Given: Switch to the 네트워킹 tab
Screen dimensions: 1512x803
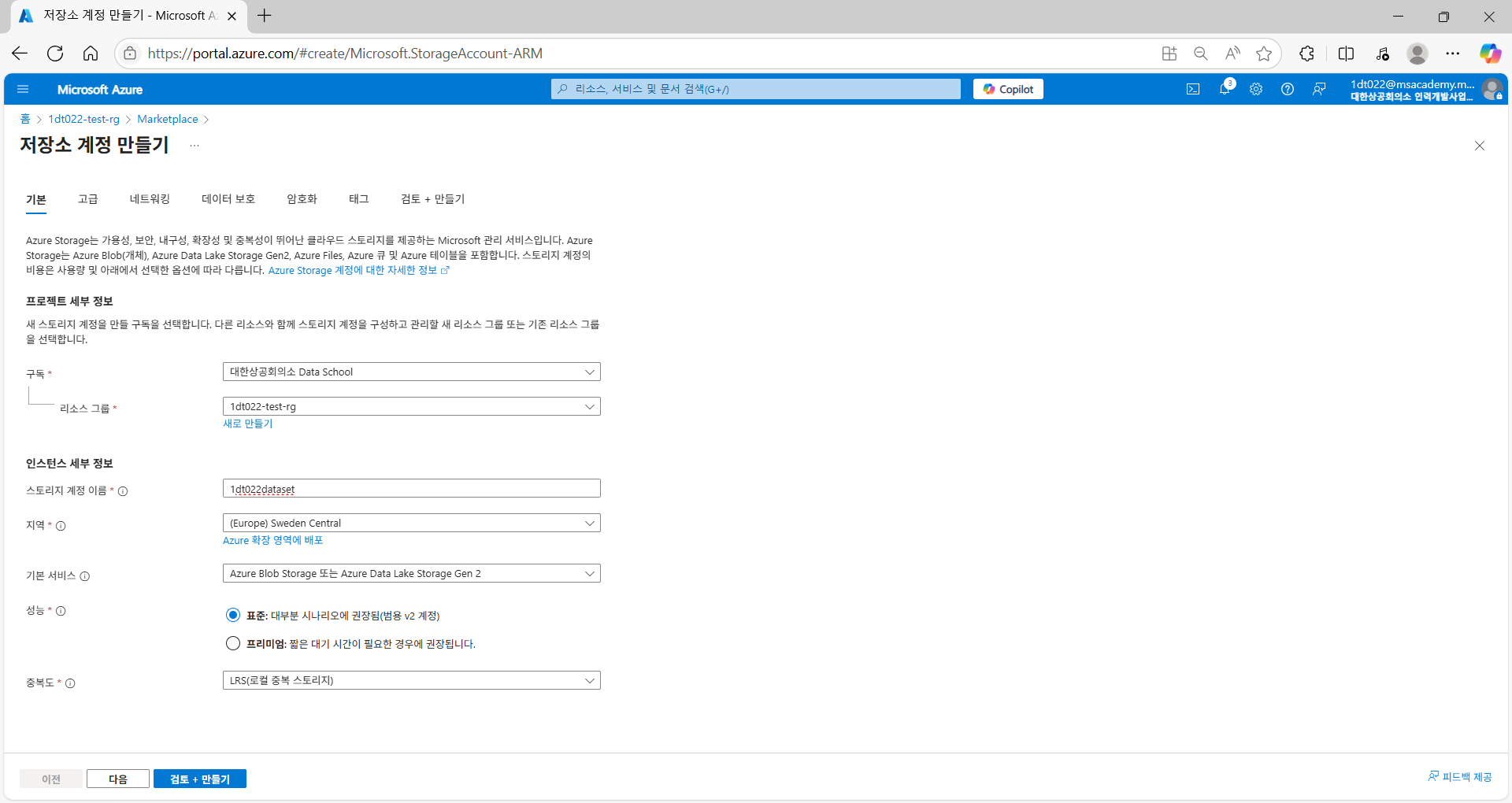Looking at the screenshot, I should click(x=150, y=199).
